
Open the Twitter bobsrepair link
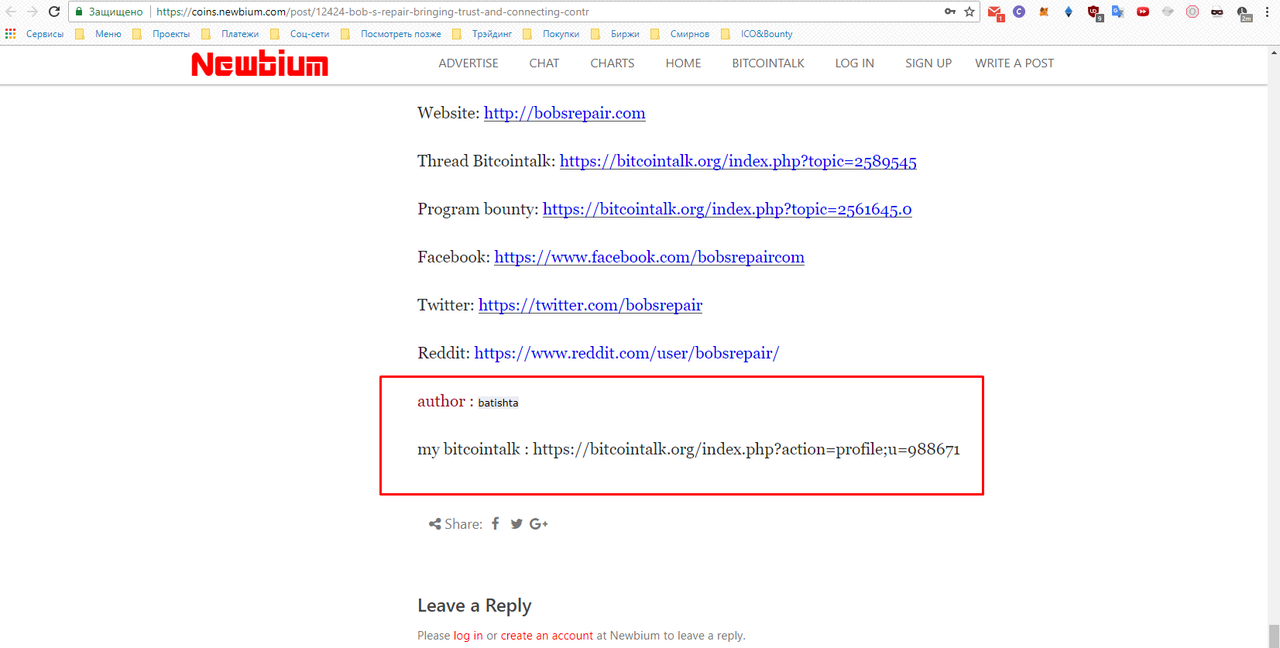click(590, 305)
